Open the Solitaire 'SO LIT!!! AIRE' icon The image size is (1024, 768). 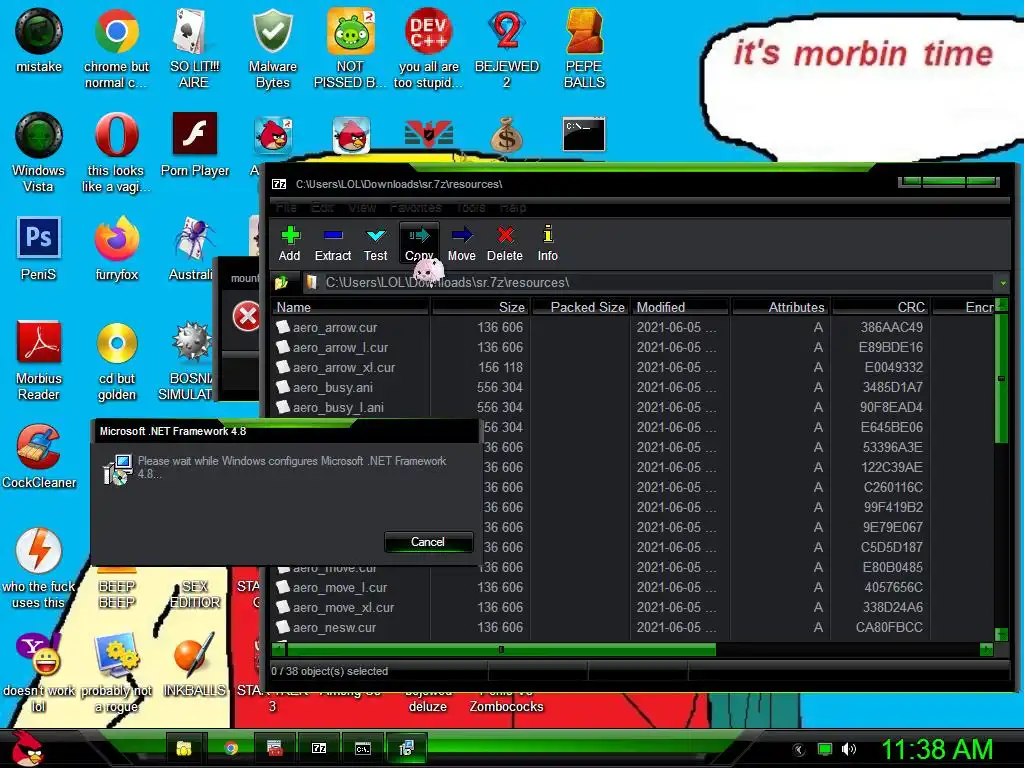point(194,48)
